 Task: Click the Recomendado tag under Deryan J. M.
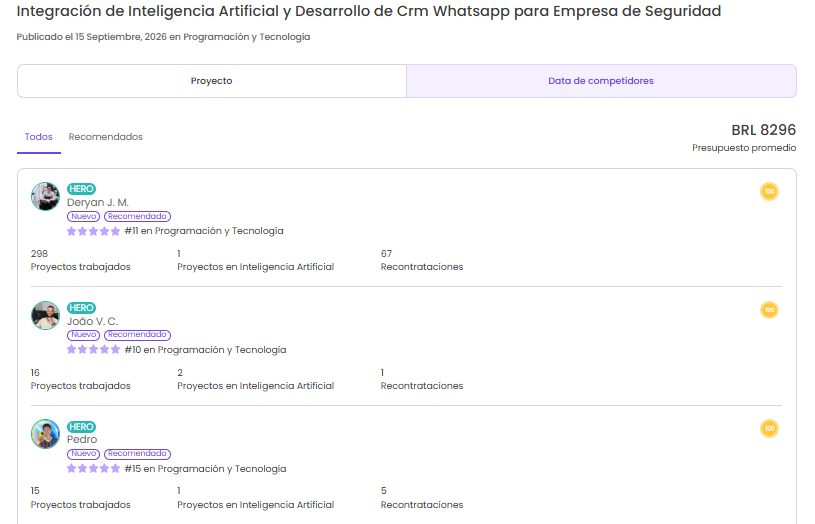tap(137, 216)
